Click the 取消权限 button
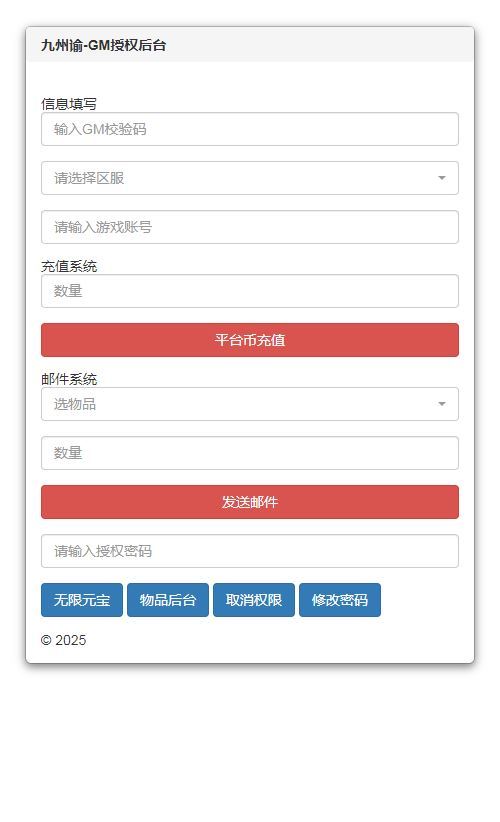 pyautogui.click(x=254, y=600)
